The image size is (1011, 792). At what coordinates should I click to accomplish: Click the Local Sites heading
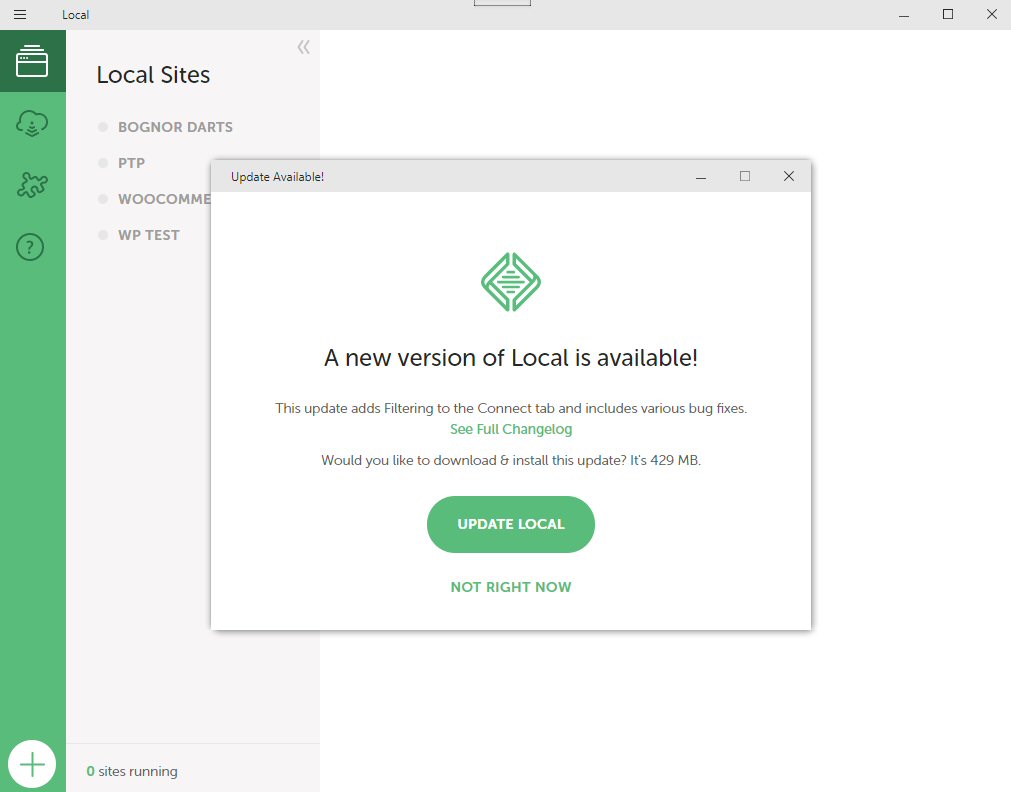(x=153, y=75)
